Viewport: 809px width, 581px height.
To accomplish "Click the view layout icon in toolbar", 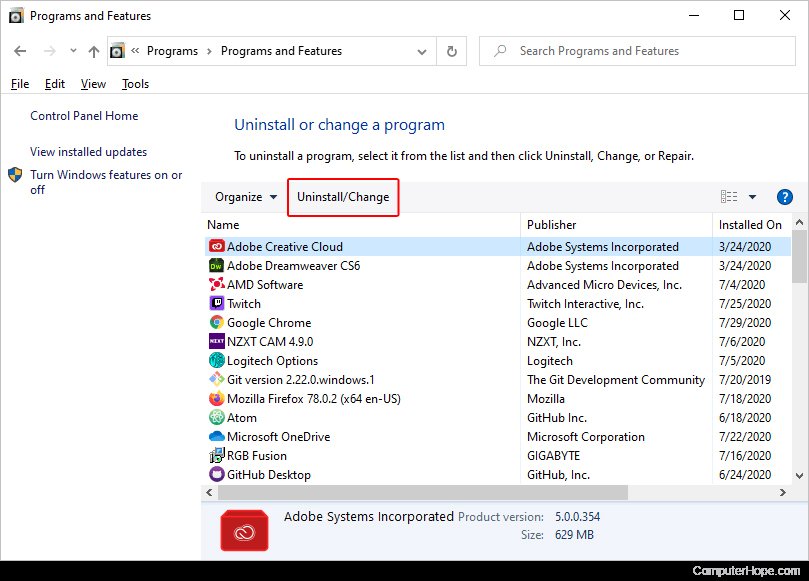I will tap(729, 197).
